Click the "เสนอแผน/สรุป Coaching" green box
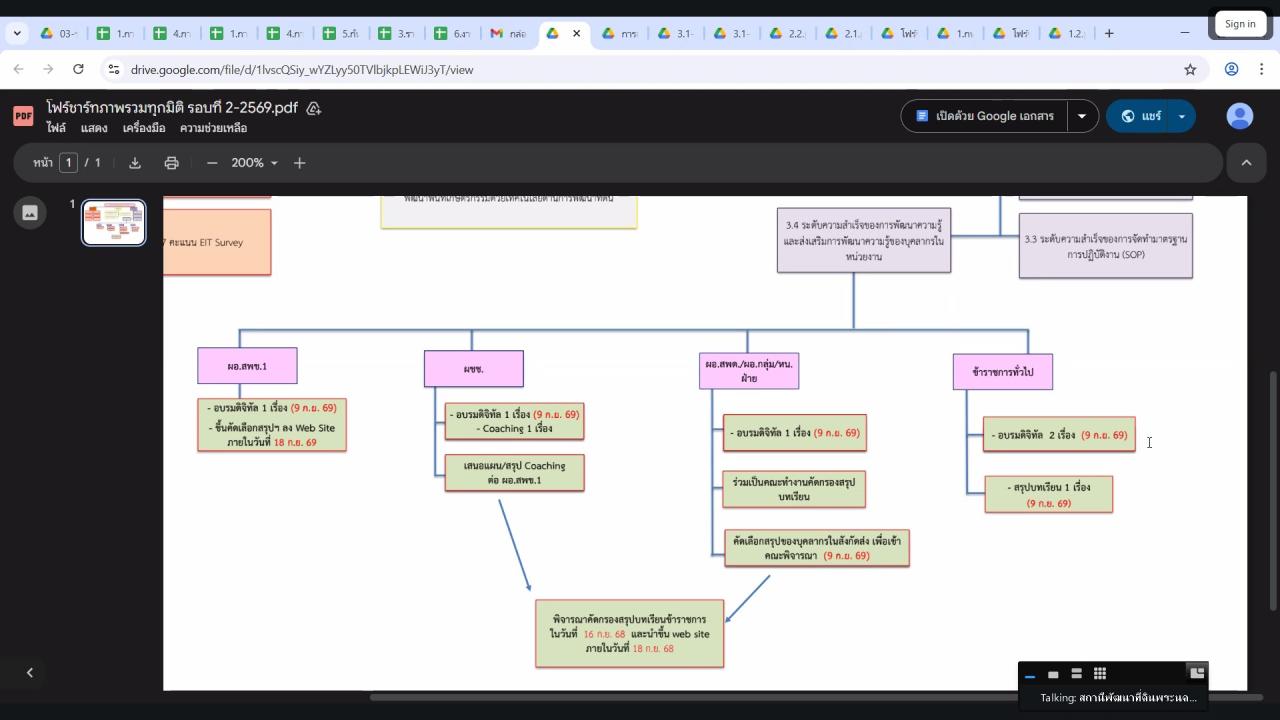The height and width of the screenshot is (720, 1280). (515, 473)
